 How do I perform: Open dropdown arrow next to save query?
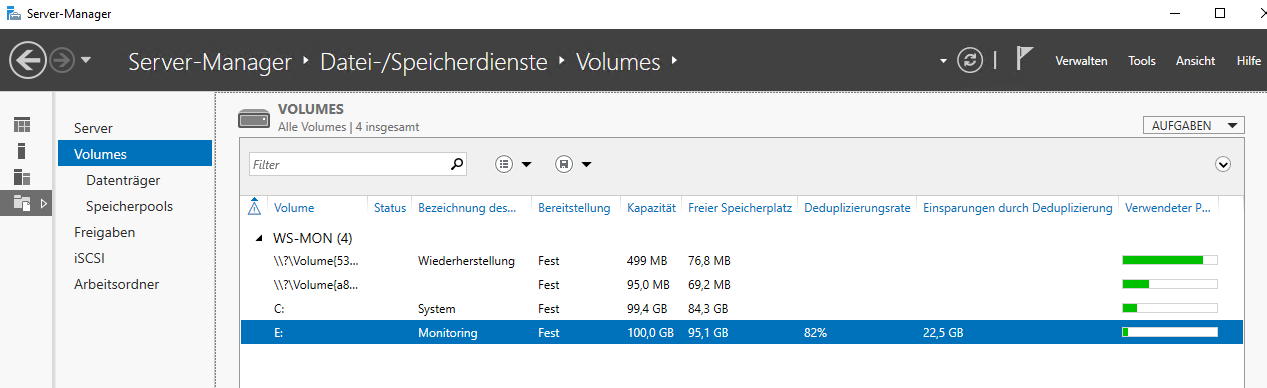pos(586,165)
